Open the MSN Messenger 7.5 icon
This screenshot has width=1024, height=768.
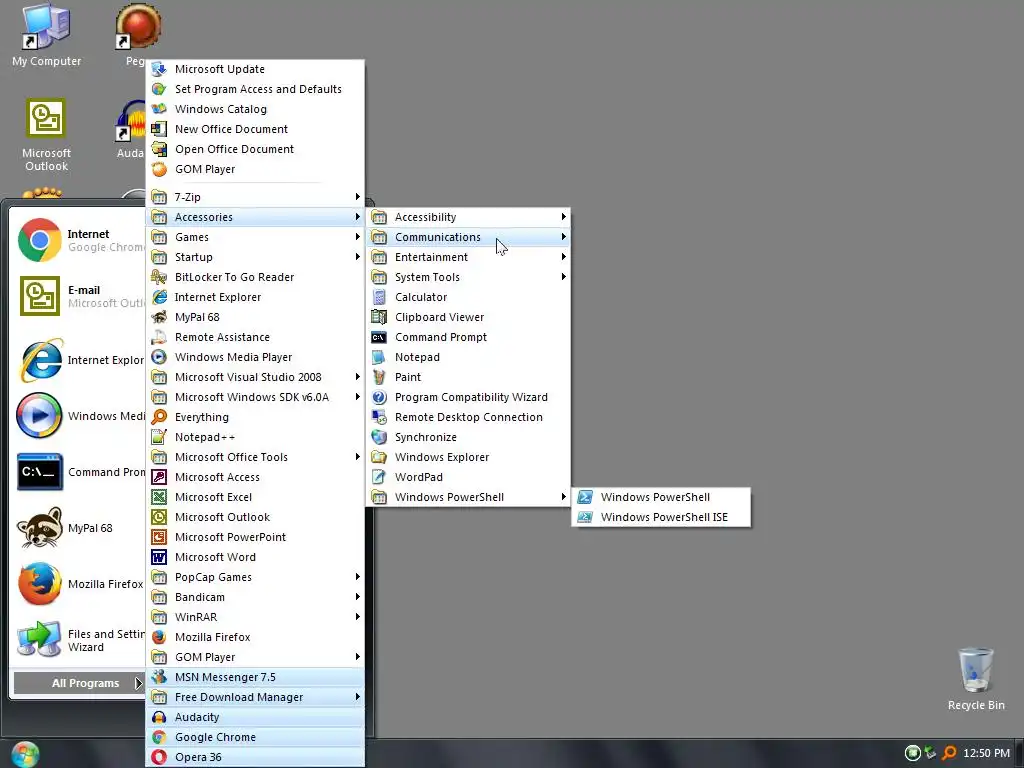[159, 677]
